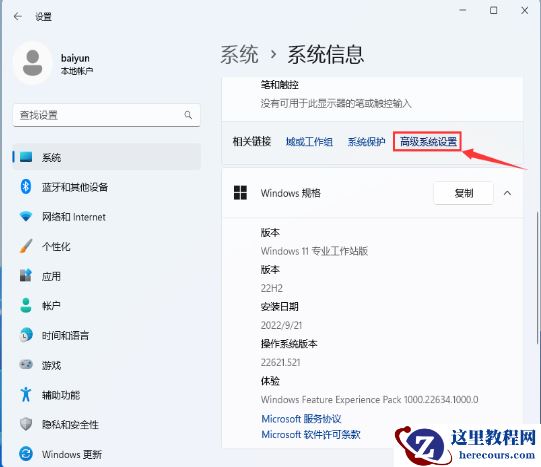Open 隐私和安全性 settings

[106, 424]
